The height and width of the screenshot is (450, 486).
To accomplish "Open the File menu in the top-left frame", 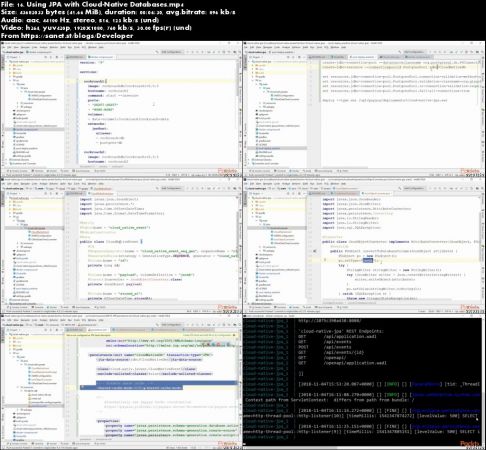I will (4, 48).
